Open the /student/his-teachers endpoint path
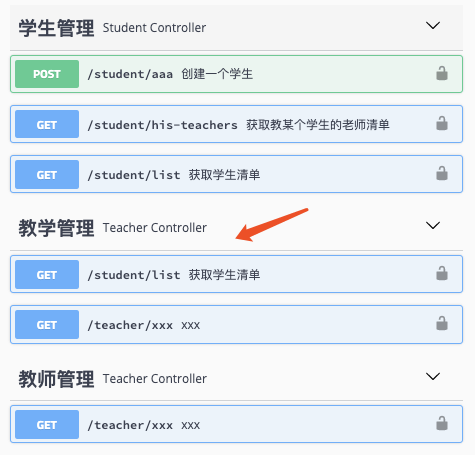Image resolution: width=475 pixels, height=455 pixels. (162, 125)
